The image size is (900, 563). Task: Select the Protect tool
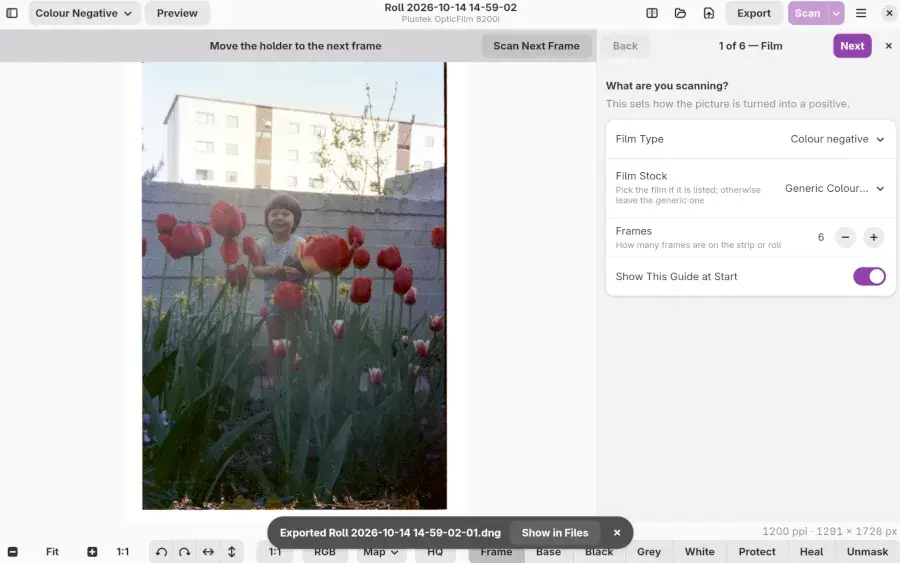click(757, 552)
